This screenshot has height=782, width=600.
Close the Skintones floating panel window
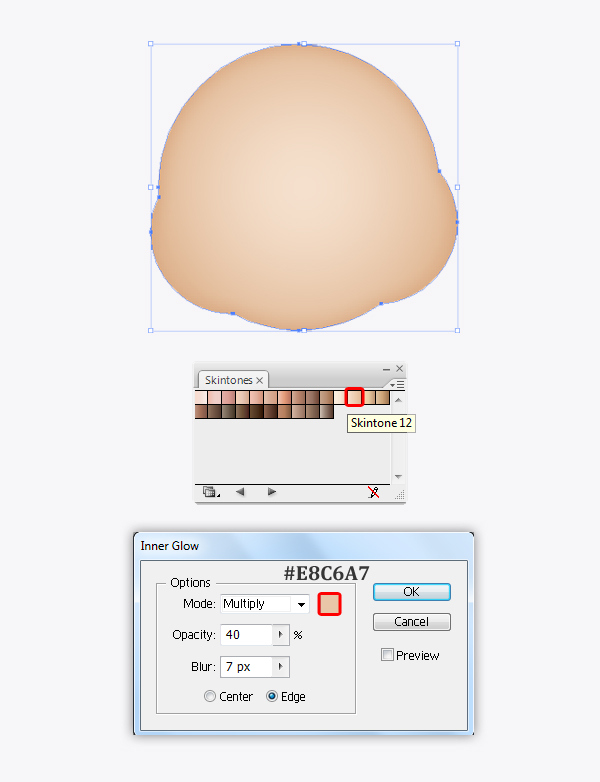(400, 369)
